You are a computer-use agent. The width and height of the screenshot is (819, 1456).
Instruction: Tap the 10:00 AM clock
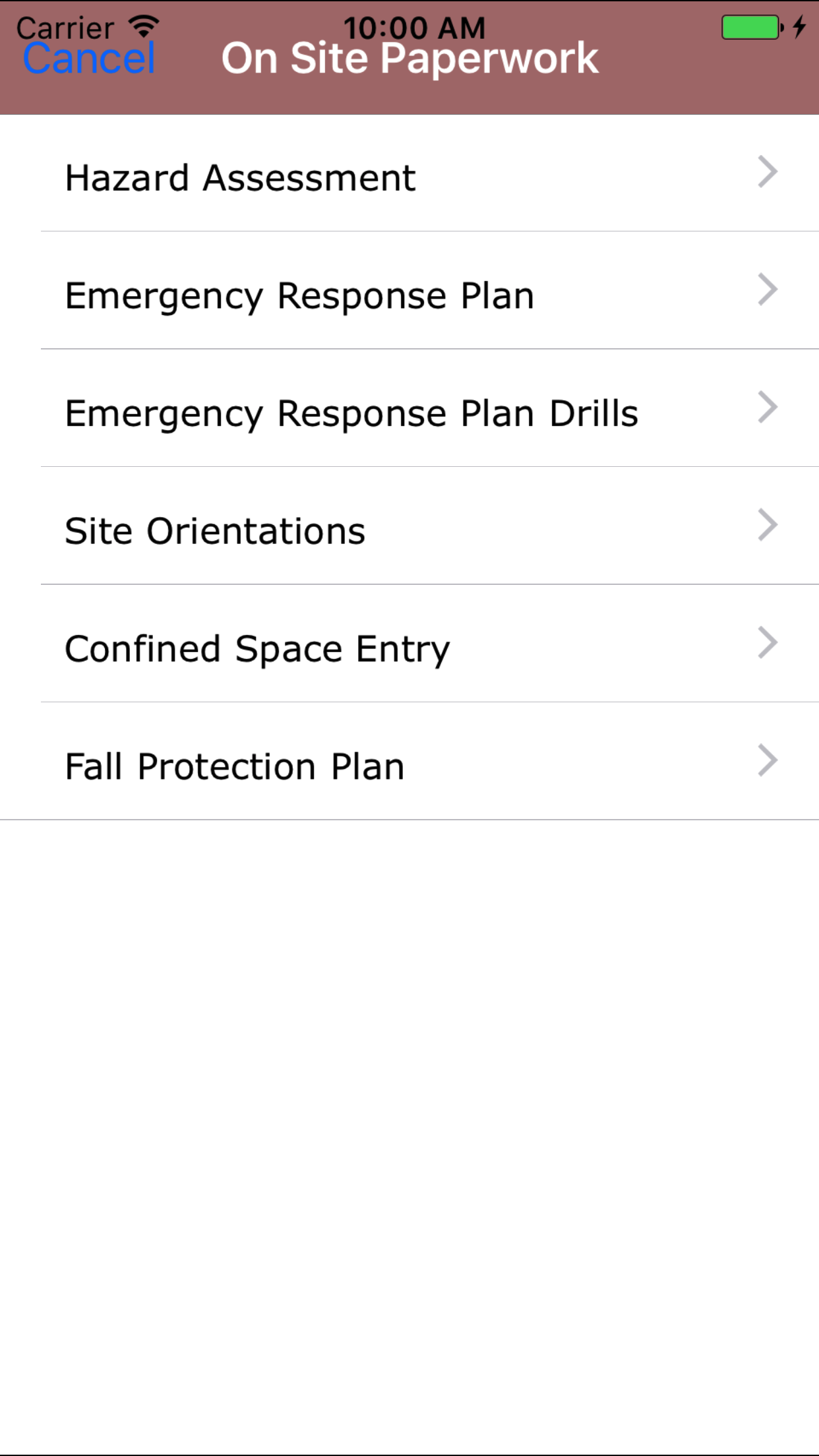[414, 26]
